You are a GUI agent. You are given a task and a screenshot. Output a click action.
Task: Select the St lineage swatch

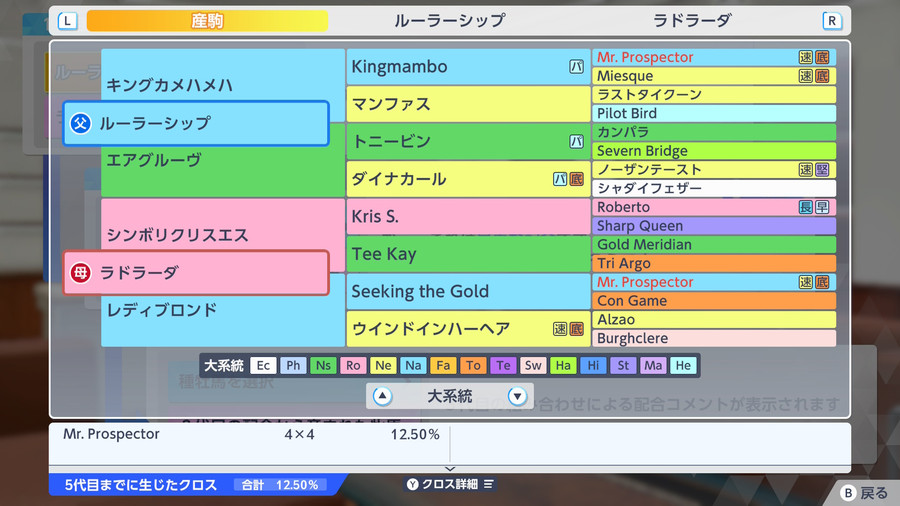coord(623,365)
